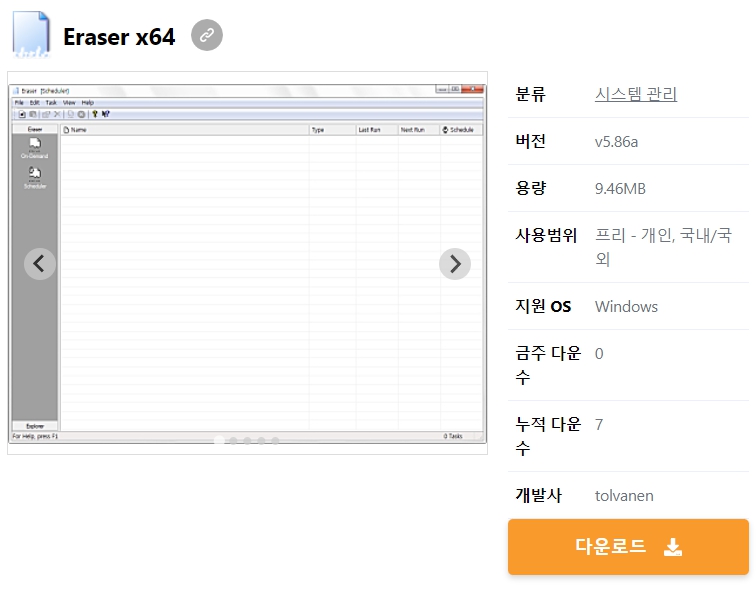Click the 누적 다운수 label

[x=548, y=436]
